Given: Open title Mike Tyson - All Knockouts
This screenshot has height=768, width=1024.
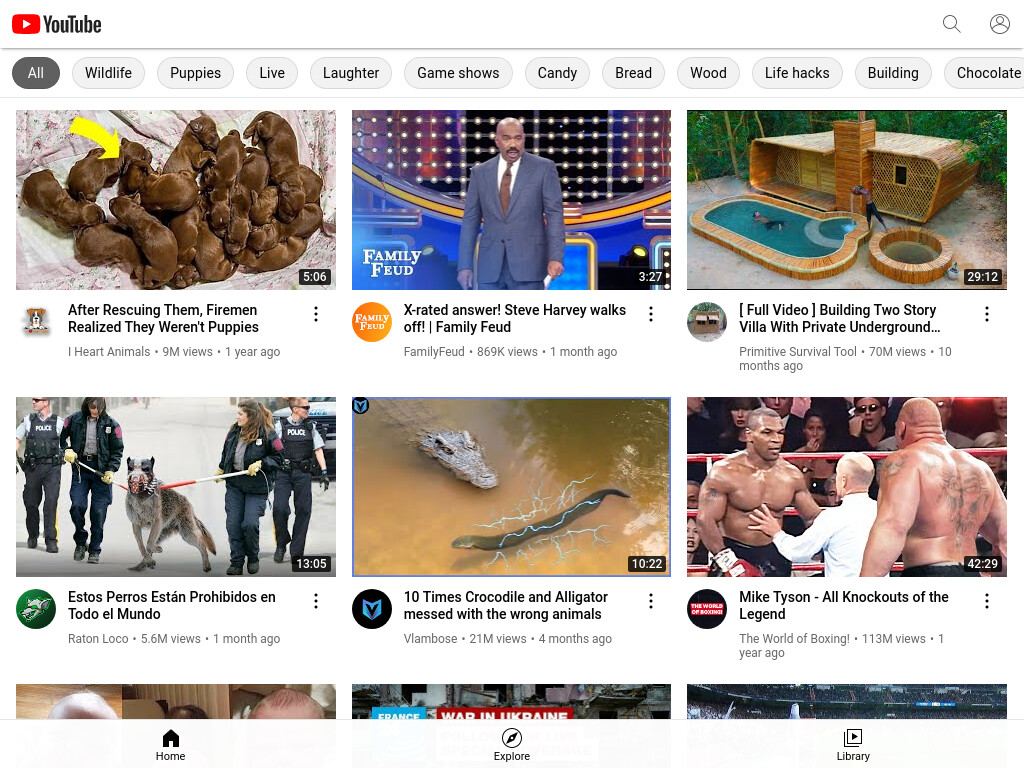Looking at the screenshot, I should 844,605.
